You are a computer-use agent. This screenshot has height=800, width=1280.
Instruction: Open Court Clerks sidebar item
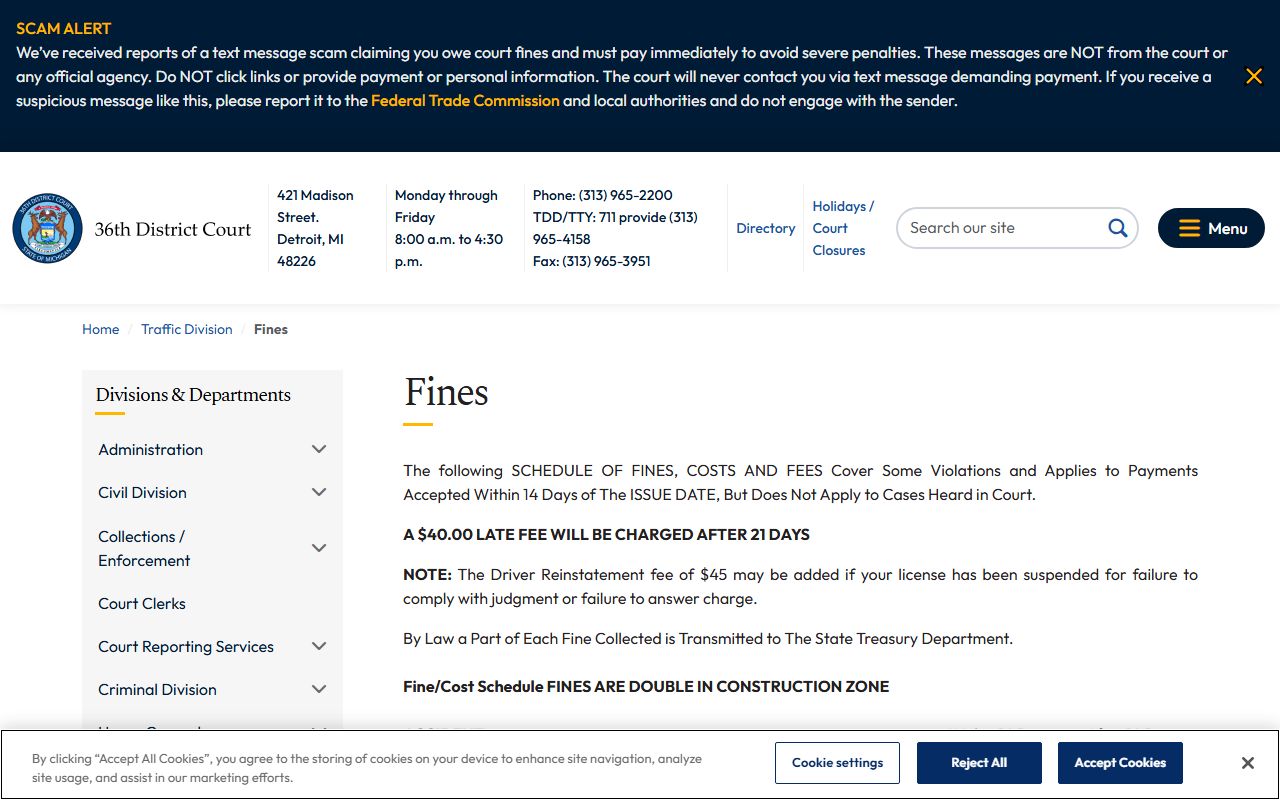click(142, 603)
